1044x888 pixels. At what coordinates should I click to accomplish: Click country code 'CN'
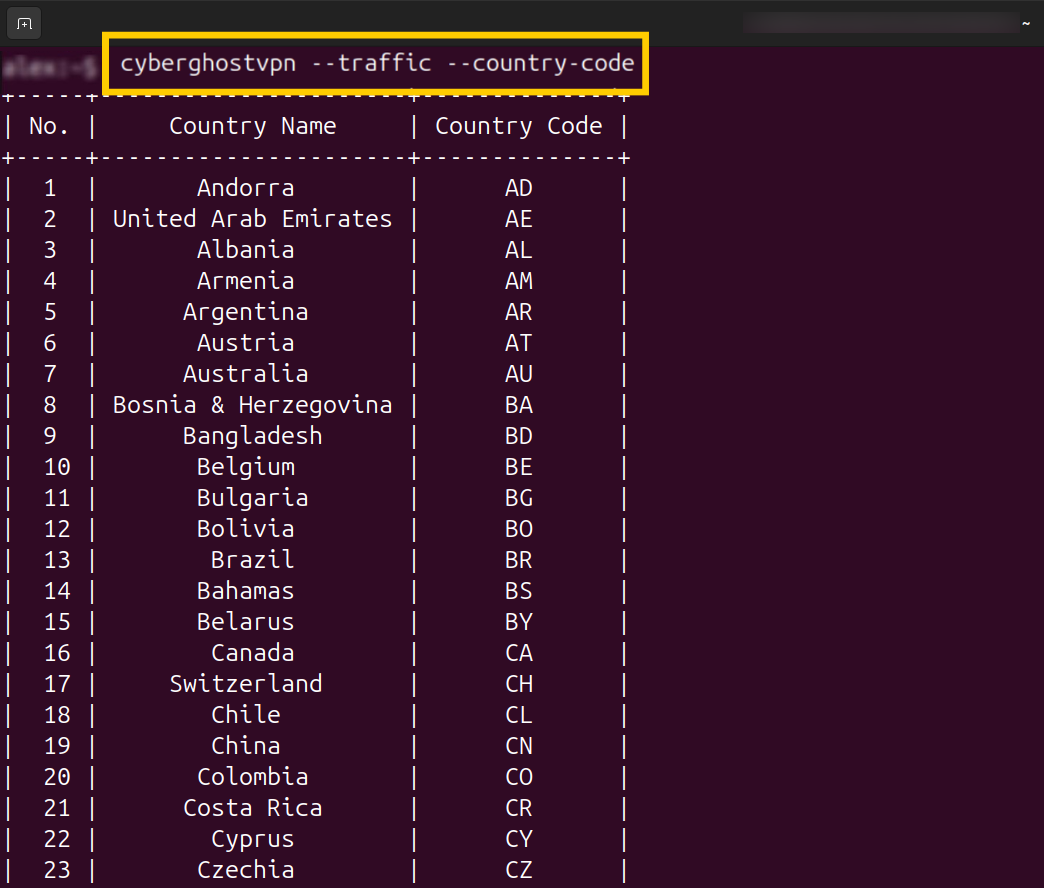[x=519, y=746]
